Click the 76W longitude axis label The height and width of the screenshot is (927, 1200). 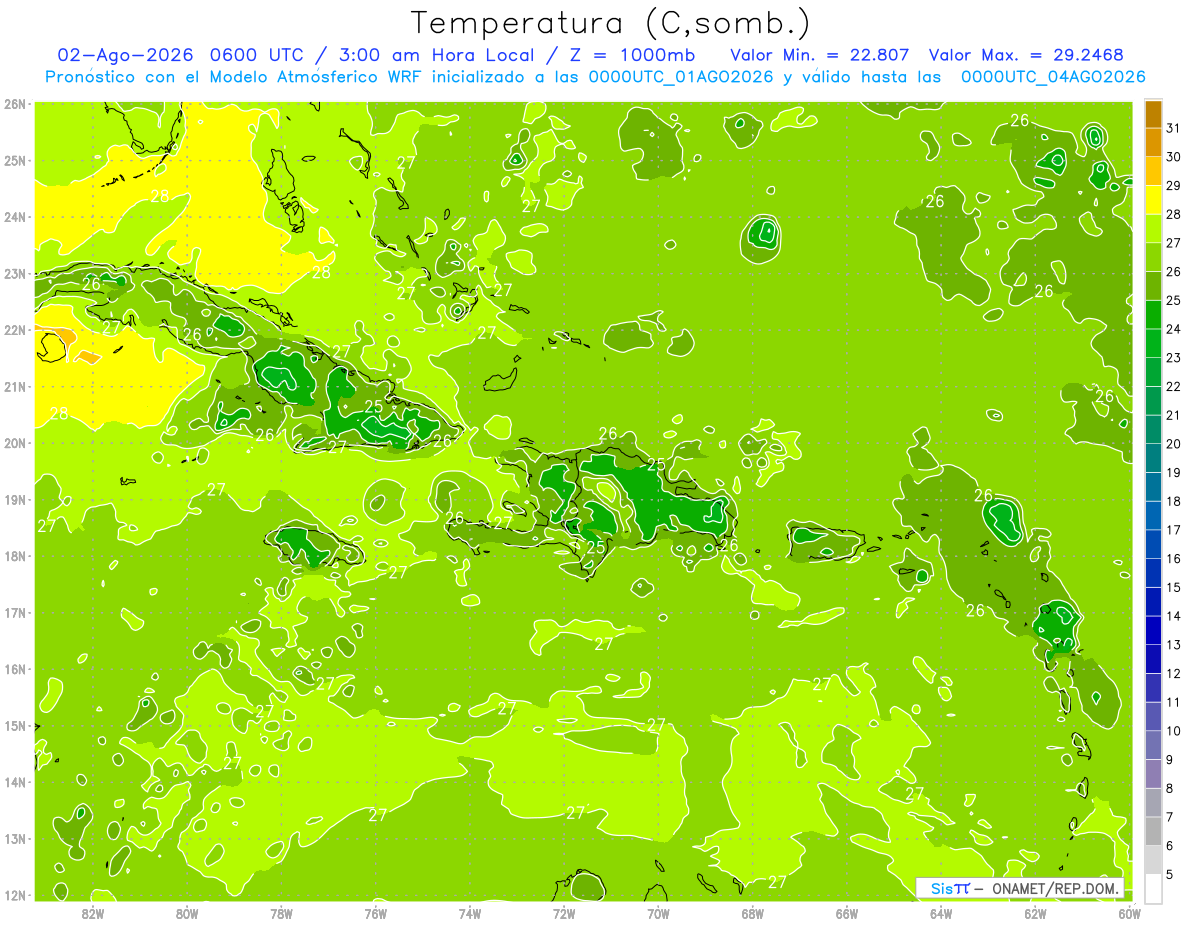(376, 913)
